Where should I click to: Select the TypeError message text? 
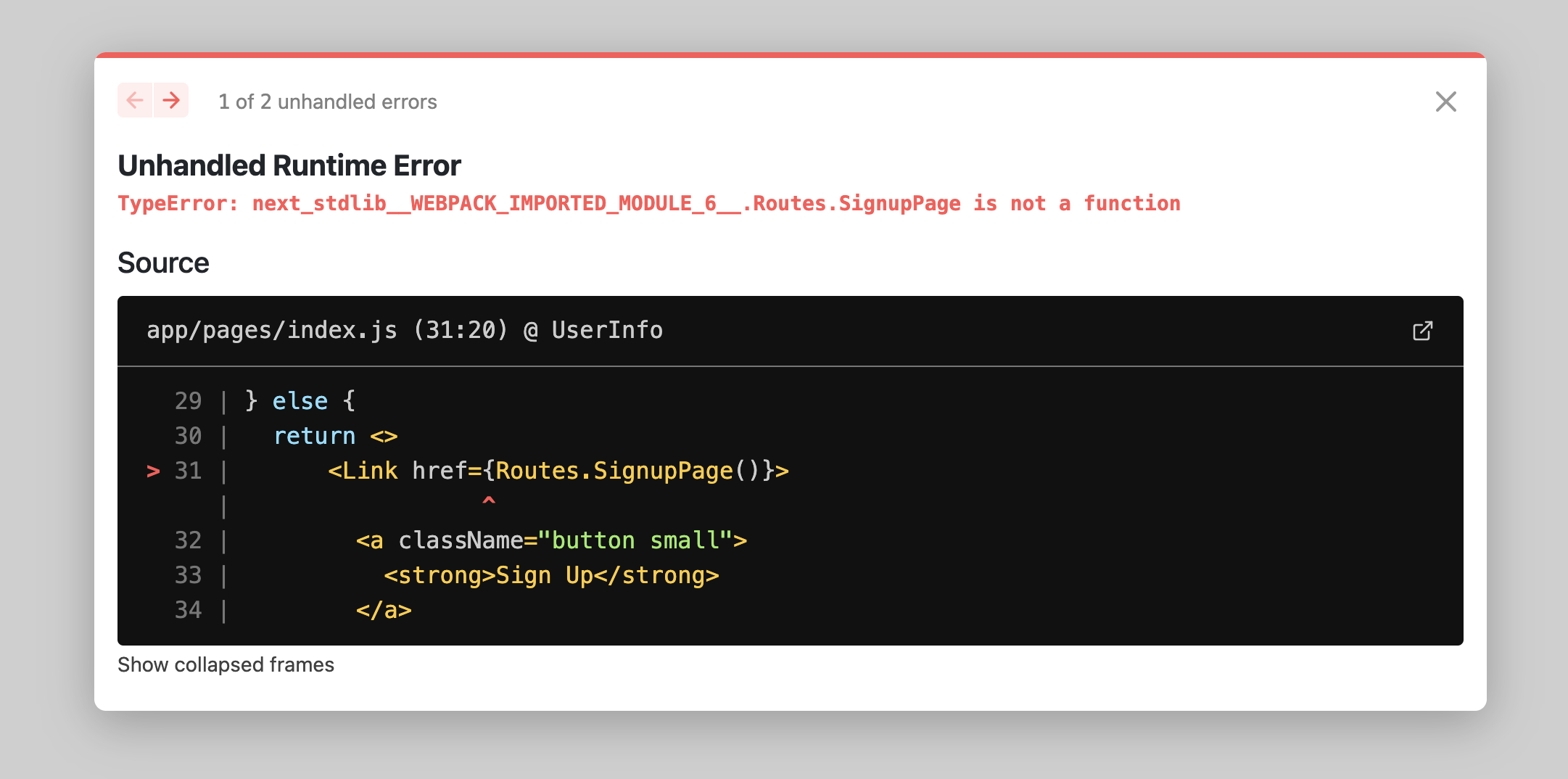coord(649,204)
